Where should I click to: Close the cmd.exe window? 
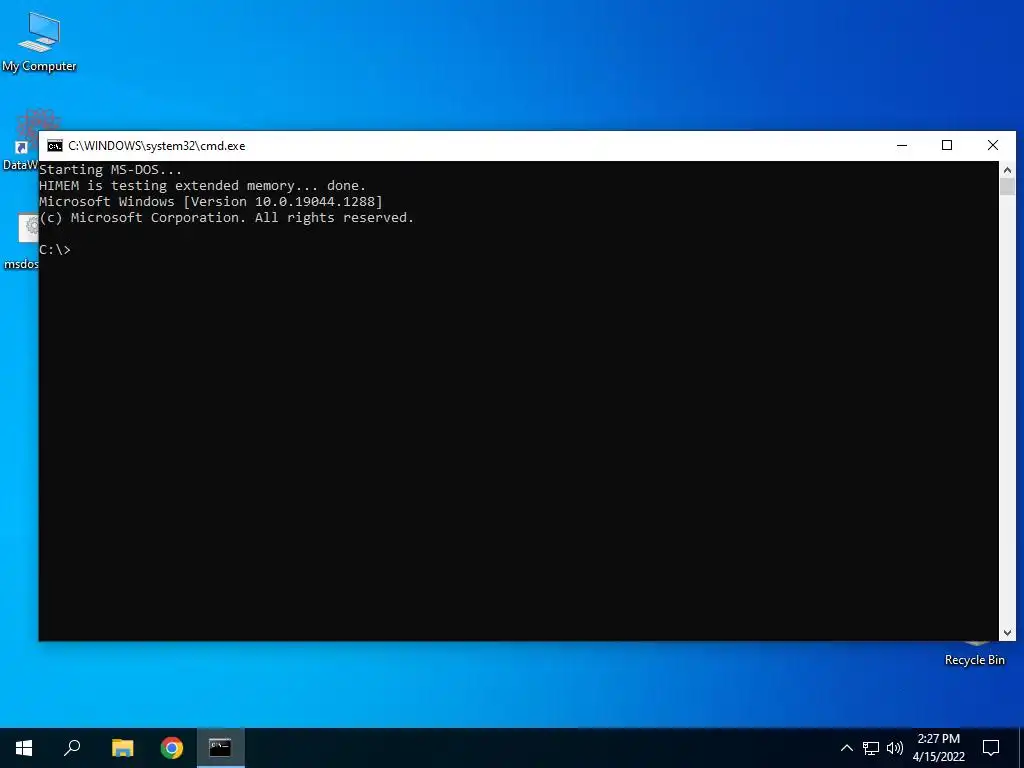(x=993, y=146)
